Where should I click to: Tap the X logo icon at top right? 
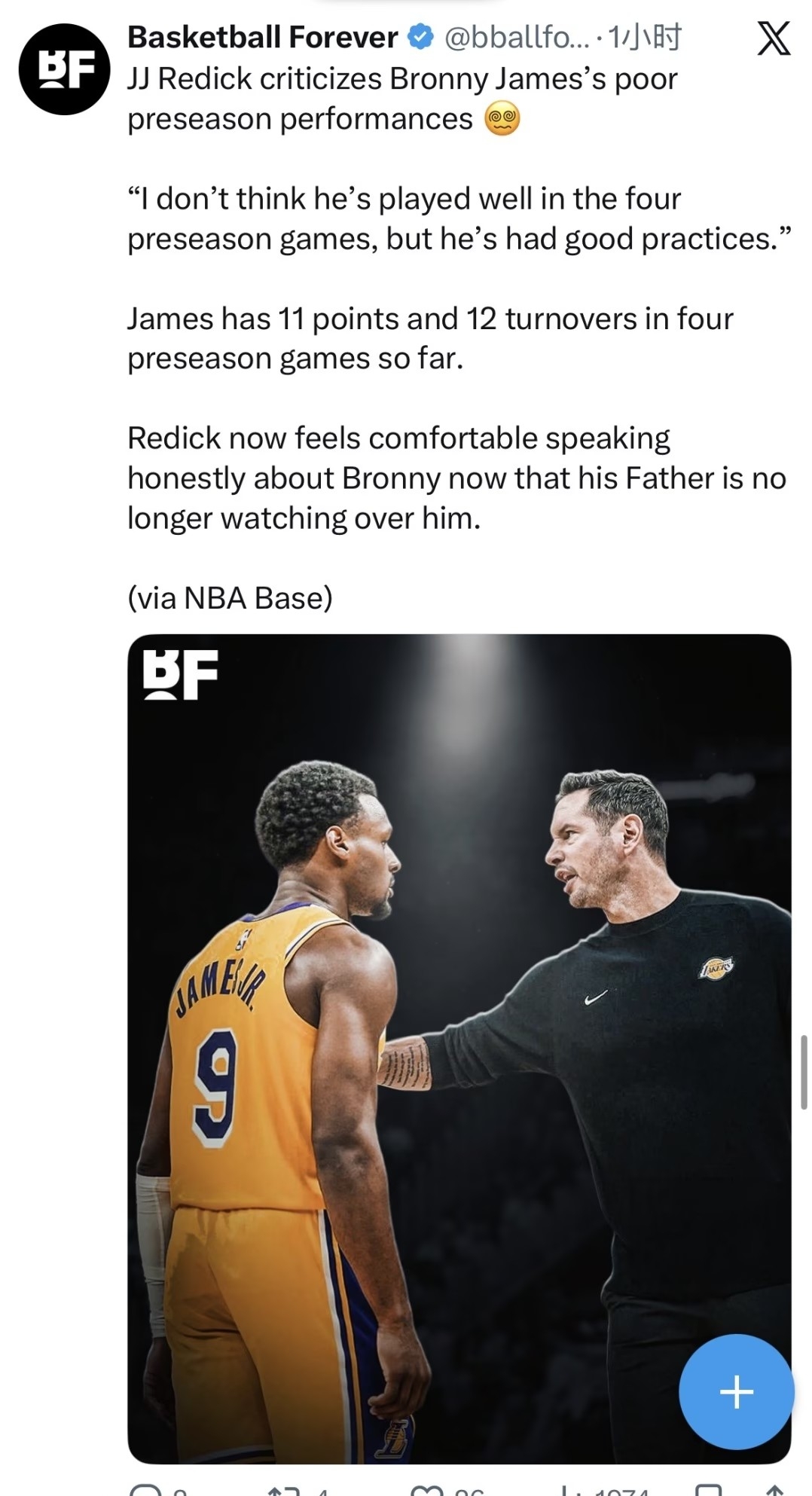(x=774, y=38)
